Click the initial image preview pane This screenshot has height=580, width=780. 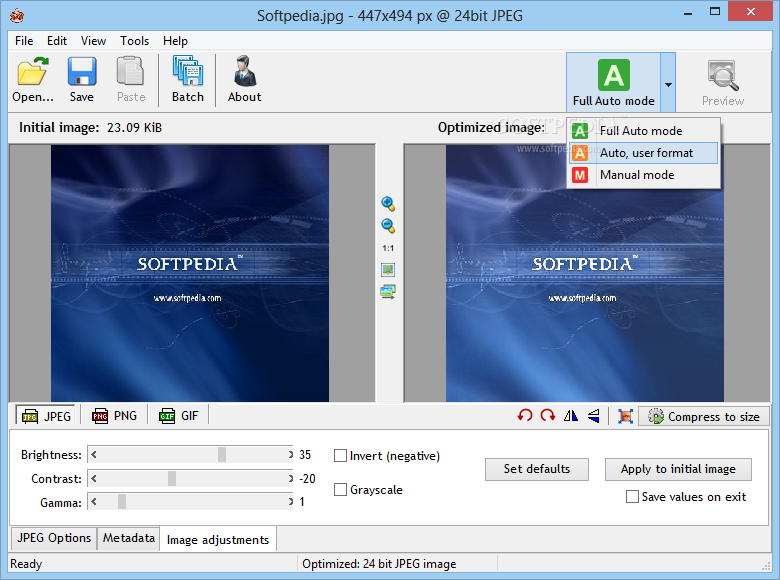point(192,273)
